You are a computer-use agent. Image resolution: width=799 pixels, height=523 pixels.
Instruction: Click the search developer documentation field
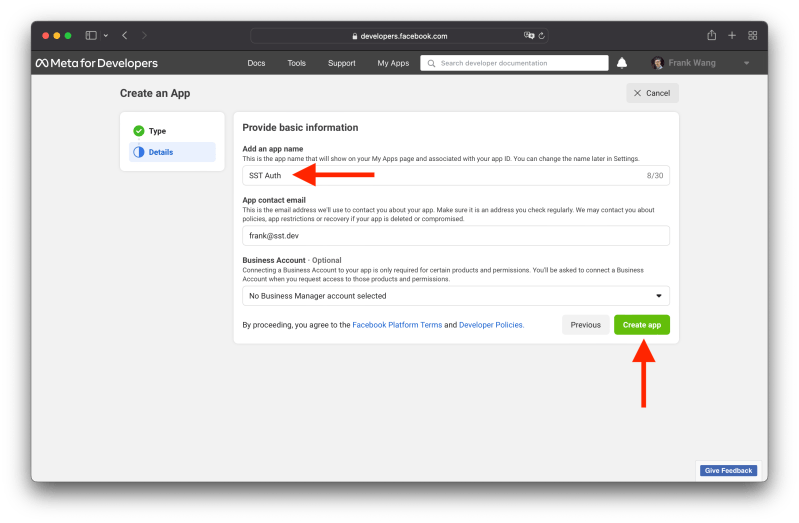point(514,63)
